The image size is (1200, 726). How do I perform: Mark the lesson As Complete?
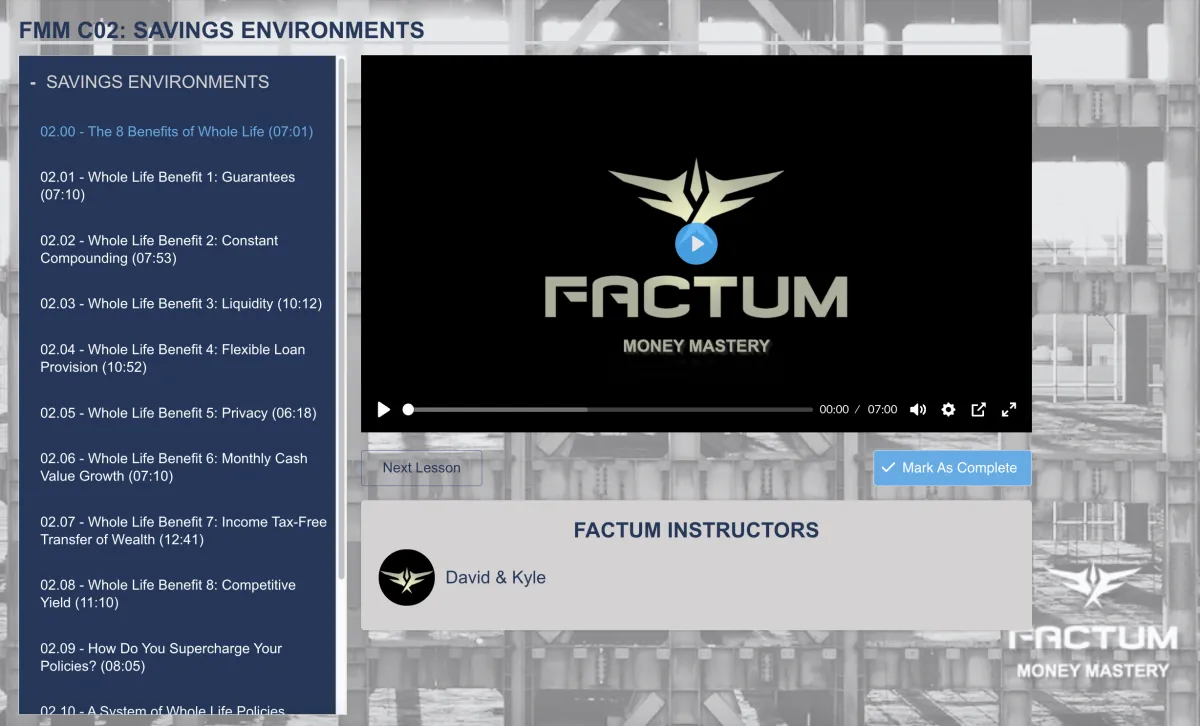pyautogui.click(x=952, y=468)
